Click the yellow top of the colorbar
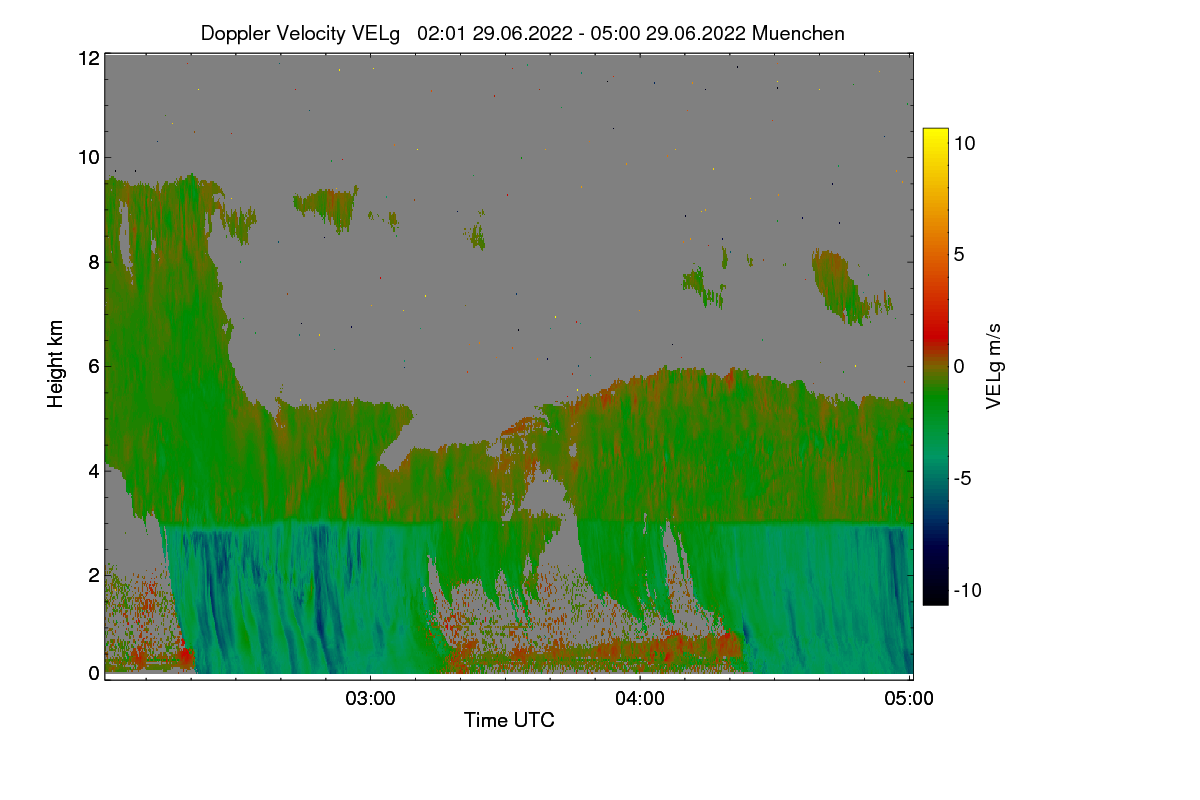The image size is (1200, 800). pyautogui.click(x=935, y=137)
